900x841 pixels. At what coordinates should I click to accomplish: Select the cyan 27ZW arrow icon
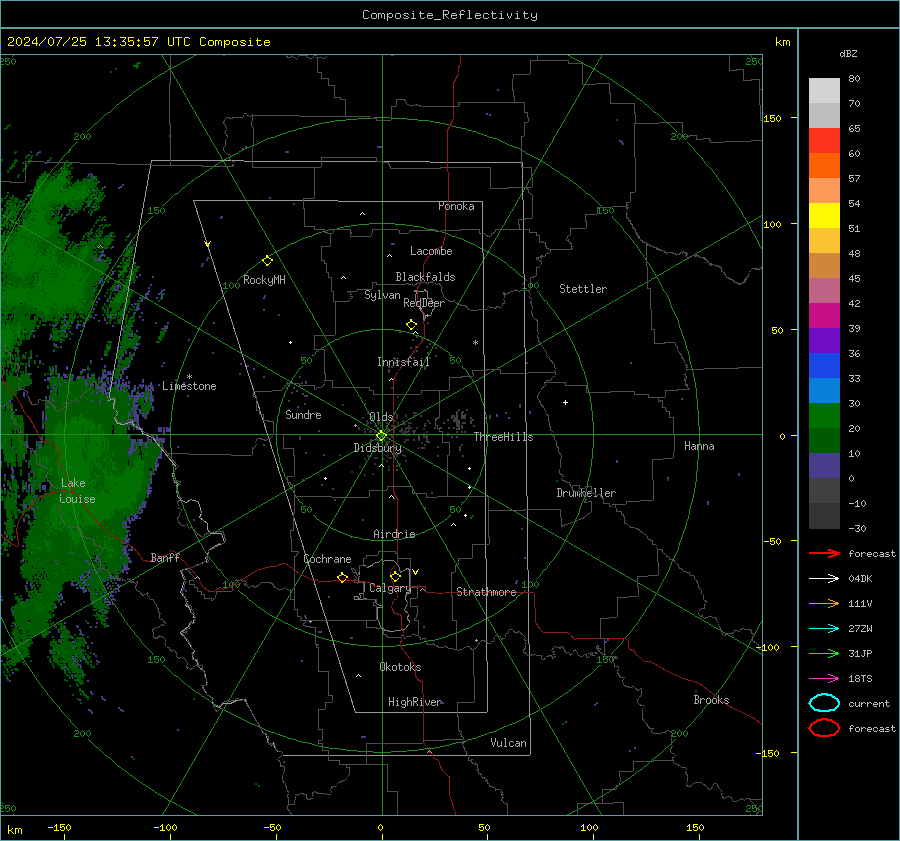pos(824,629)
